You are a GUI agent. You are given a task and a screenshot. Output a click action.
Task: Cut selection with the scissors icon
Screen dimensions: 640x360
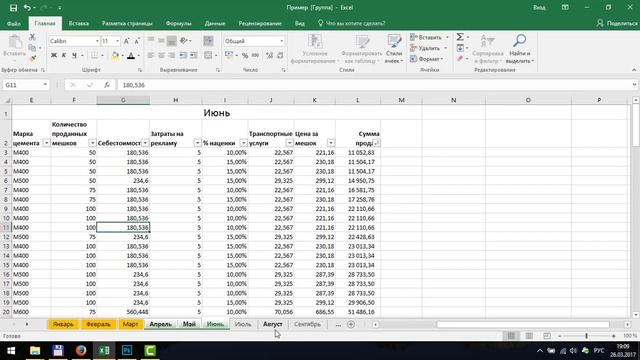(x=32, y=37)
